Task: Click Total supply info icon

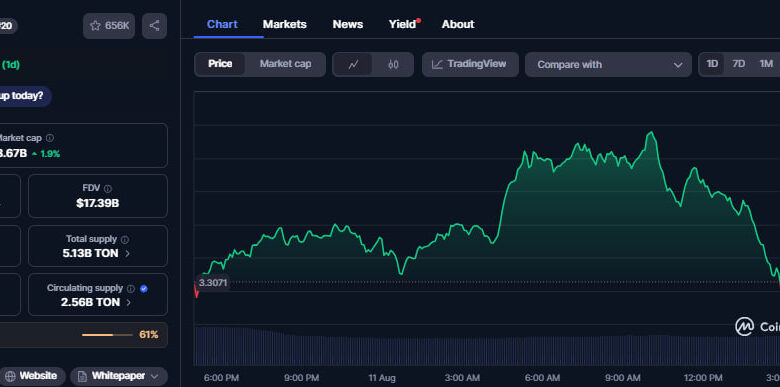Action: (125, 239)
